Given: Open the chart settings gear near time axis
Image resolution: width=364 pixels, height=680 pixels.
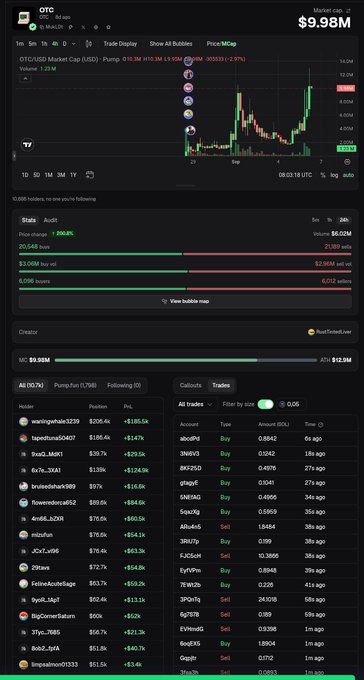Looking at the screenshot, I should click(x=347, y=162).
